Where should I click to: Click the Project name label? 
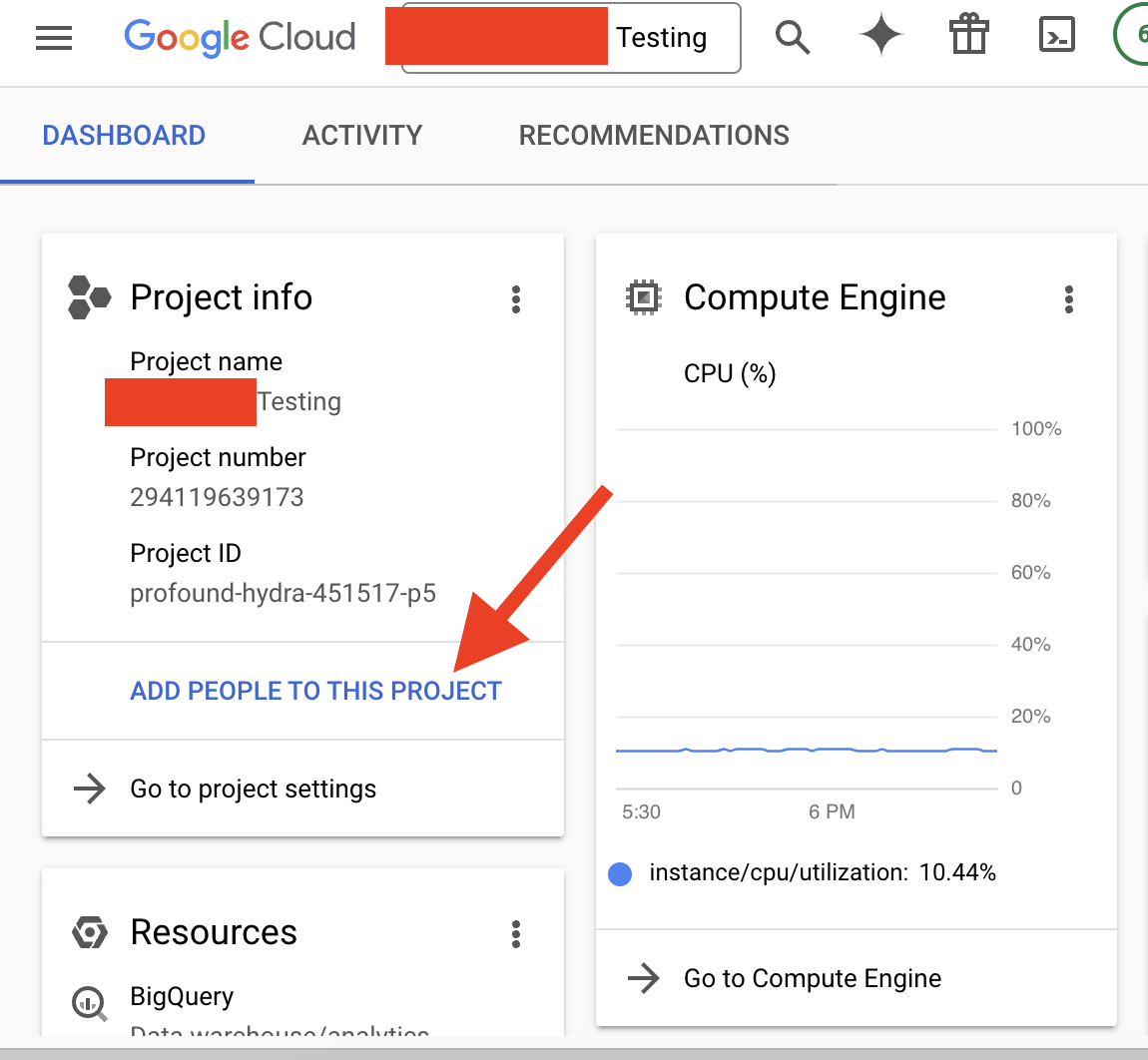coord(206,361)
